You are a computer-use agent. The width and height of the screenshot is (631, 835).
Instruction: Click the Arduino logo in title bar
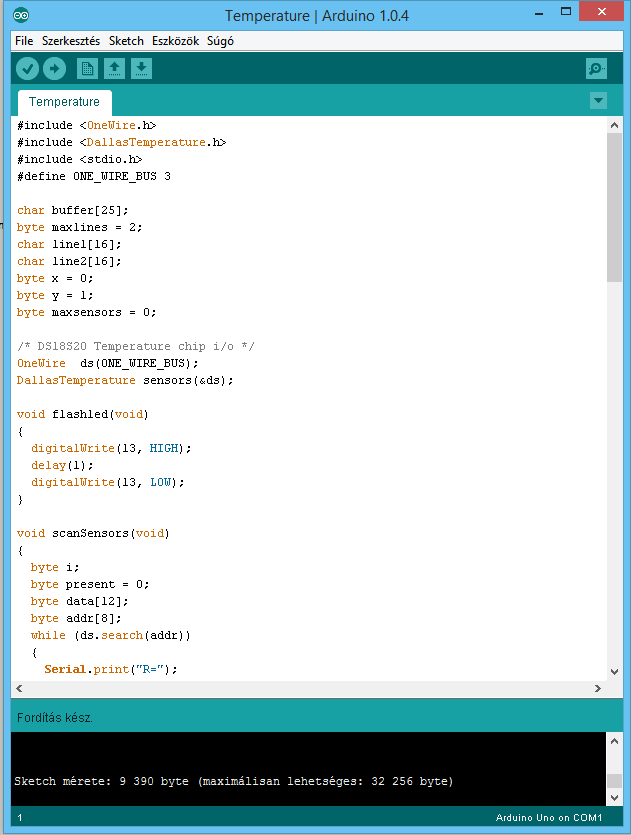point(21,15)
